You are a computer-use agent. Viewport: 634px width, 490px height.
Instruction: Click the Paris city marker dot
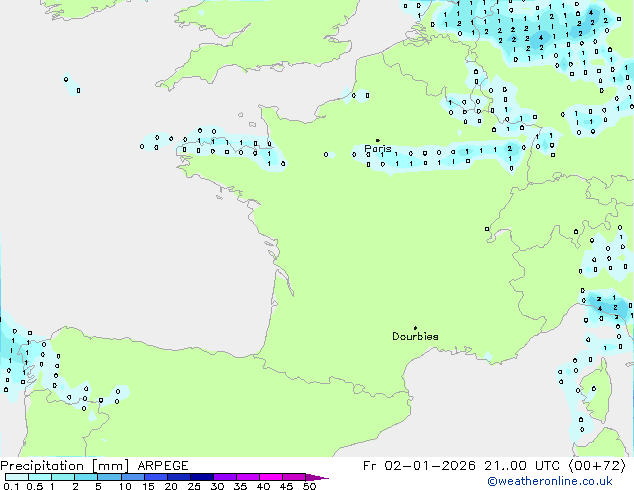coord(377,141)
